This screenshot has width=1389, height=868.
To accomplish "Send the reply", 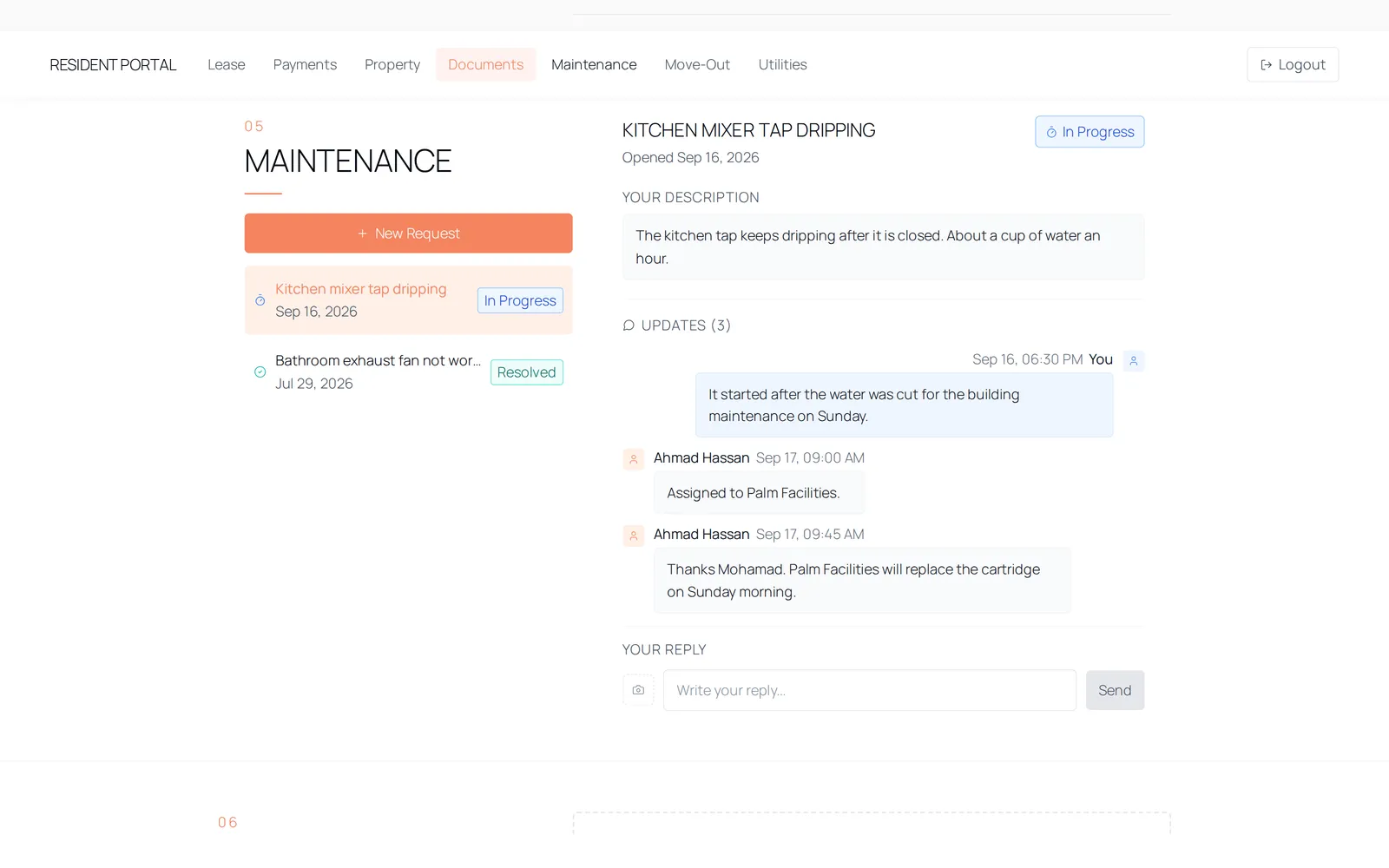I will pos(1115,690).
